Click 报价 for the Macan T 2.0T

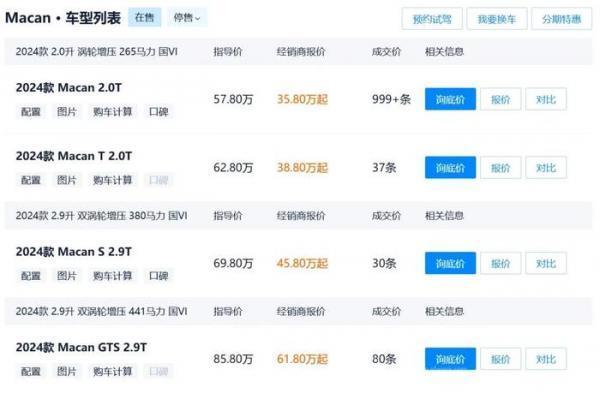(501, 168)
